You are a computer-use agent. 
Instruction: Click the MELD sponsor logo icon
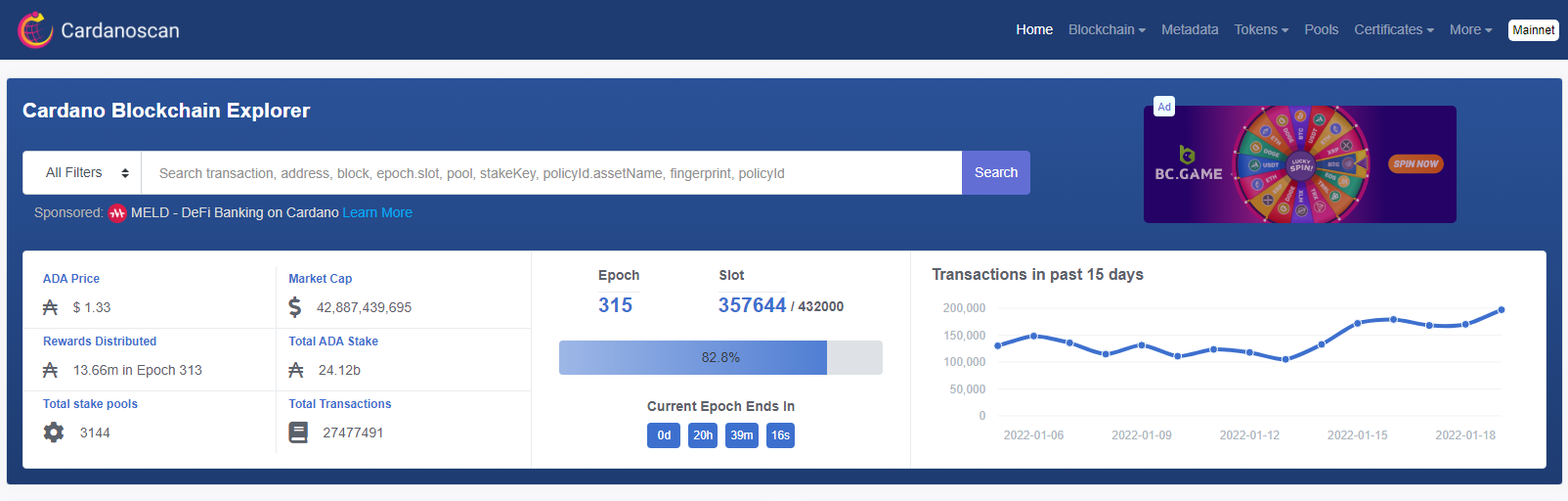coord(117,212)
